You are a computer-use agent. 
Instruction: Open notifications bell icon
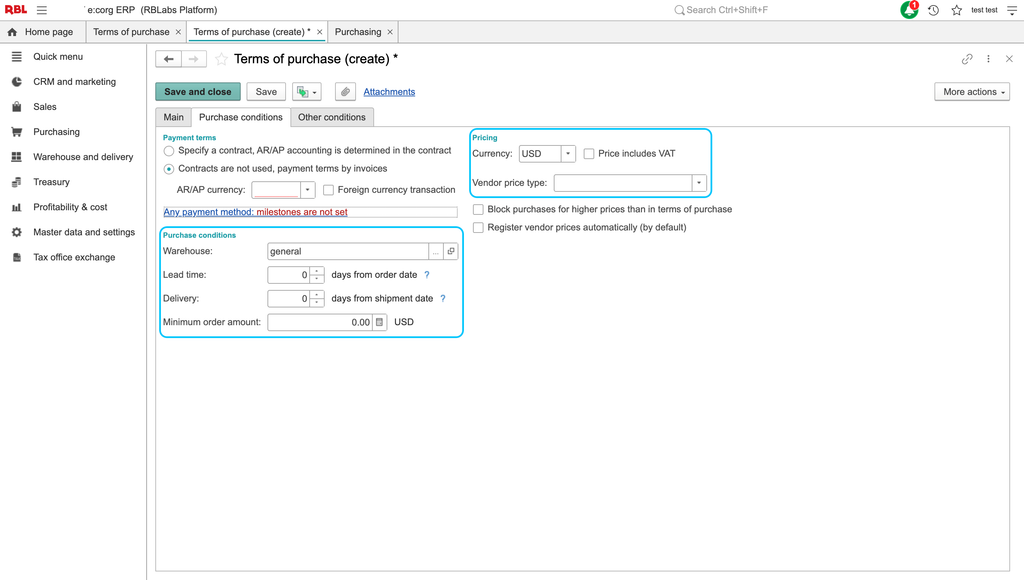(x=909, y=10)
